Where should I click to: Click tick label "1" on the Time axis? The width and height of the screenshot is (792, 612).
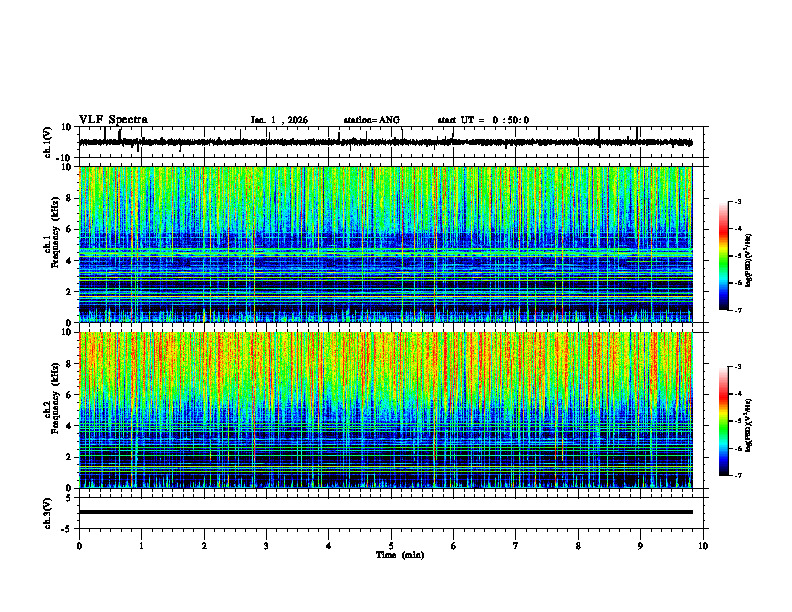tap(141, 546)
